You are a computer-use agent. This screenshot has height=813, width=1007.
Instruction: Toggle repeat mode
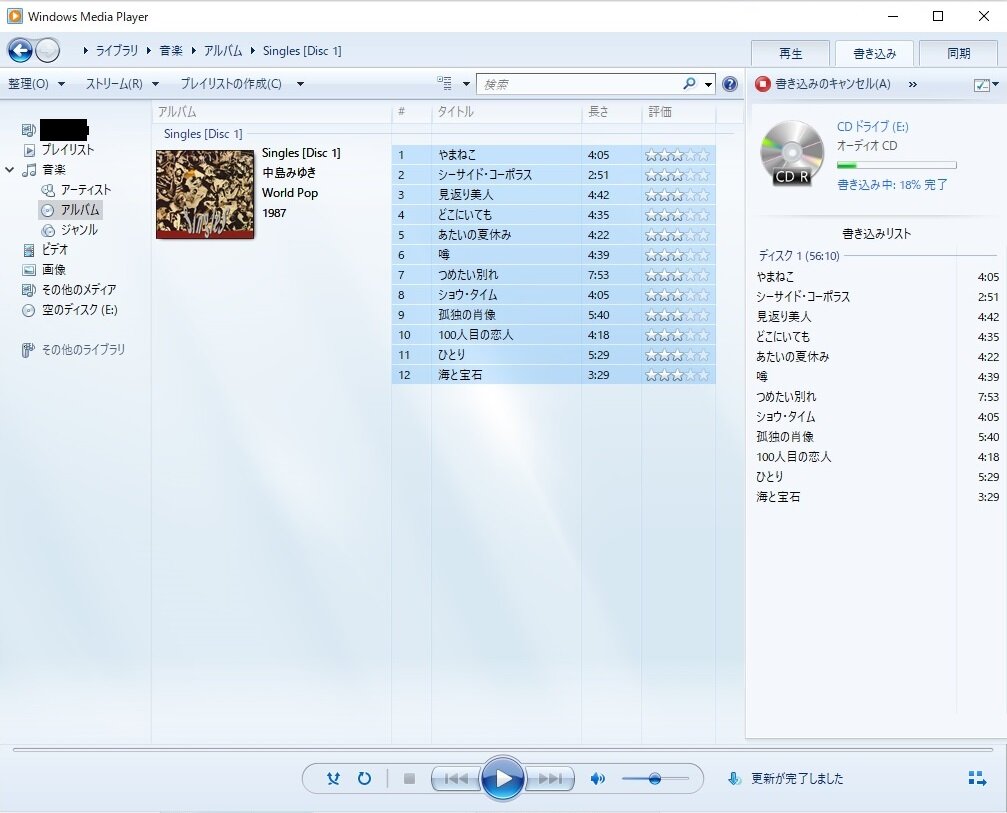click(364, 779)
